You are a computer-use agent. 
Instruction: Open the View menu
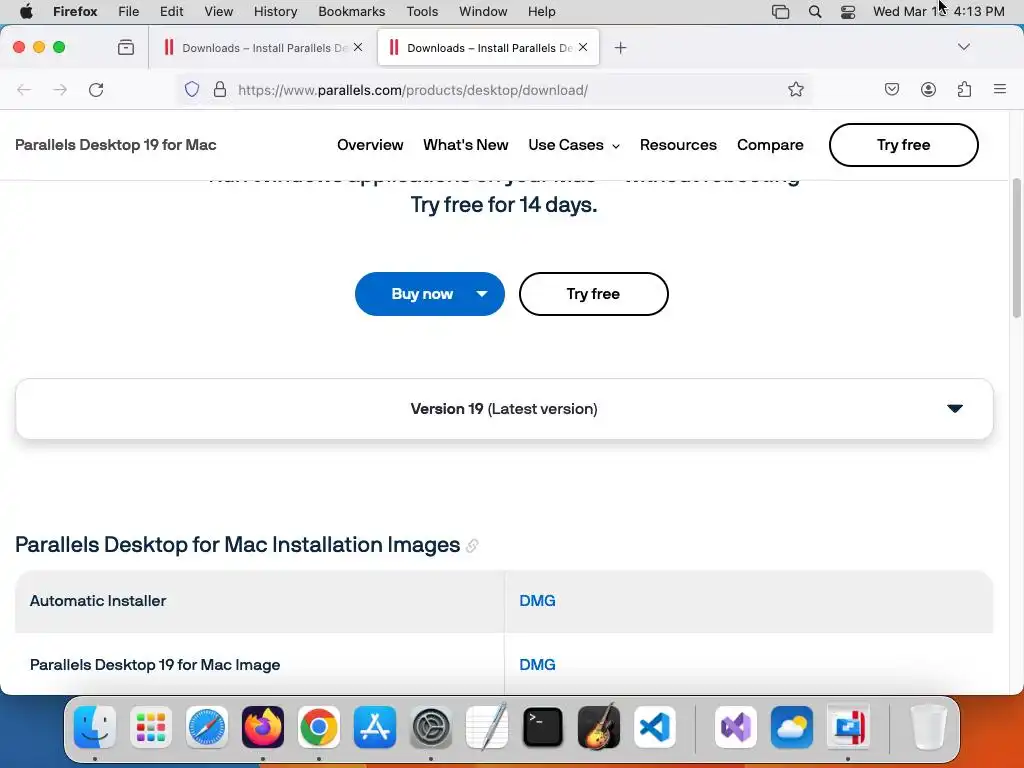coord(218,12)
